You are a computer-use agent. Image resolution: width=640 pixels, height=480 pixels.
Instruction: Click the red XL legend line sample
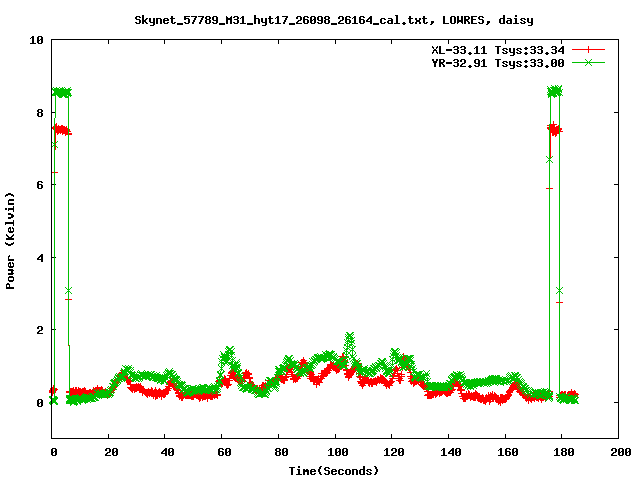click(x=588, y=50)
